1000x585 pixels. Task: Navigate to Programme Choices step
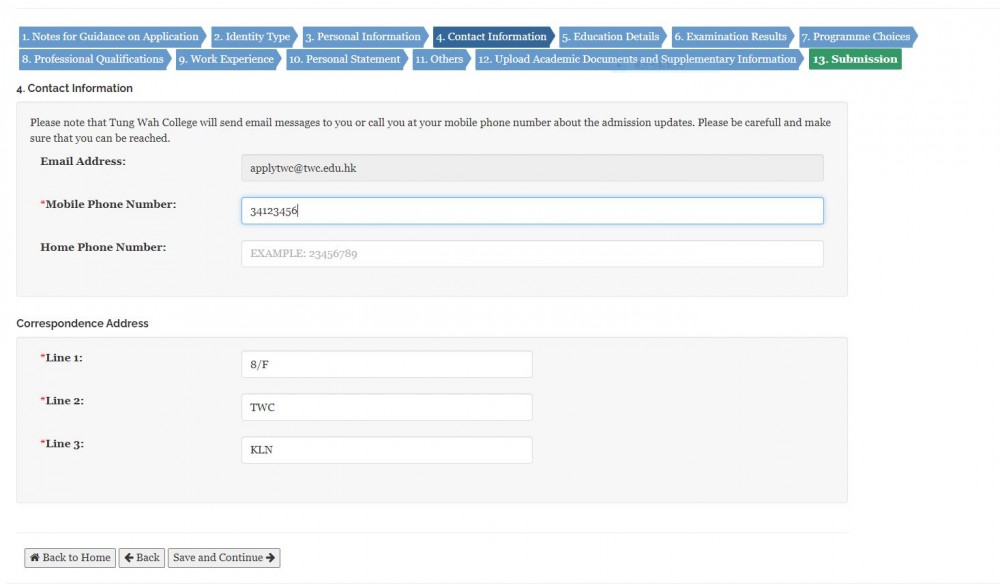pyautogui.click(x=856, y=37)
